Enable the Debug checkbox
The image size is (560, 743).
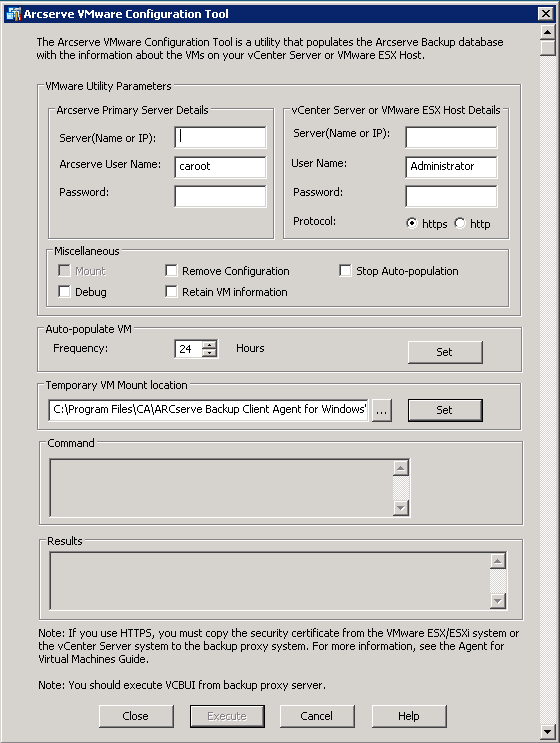tap(64, 291)
